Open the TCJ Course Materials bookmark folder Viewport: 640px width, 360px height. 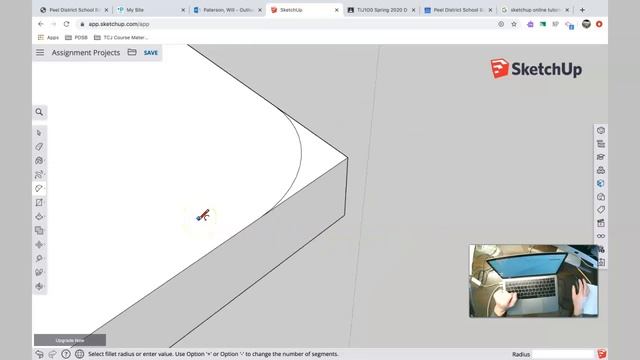click(121, 37)
